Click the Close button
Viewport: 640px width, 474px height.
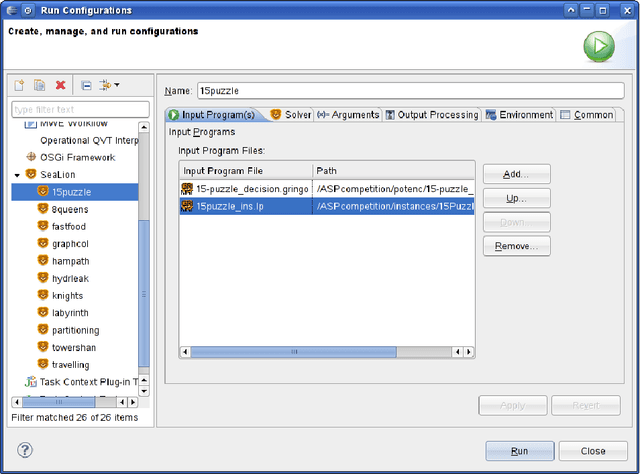(593, 451)
